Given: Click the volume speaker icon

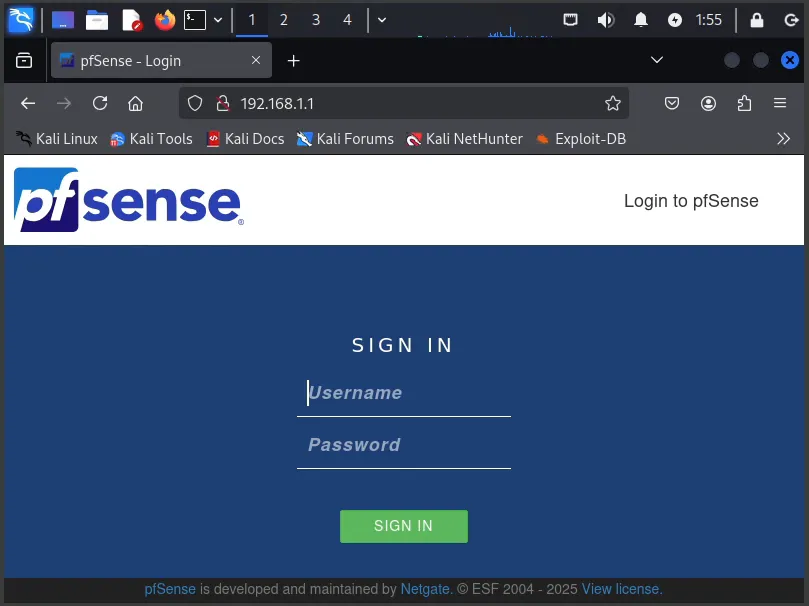Looking at the screenshot, I should pyautogui.click(x=606, y=20).
